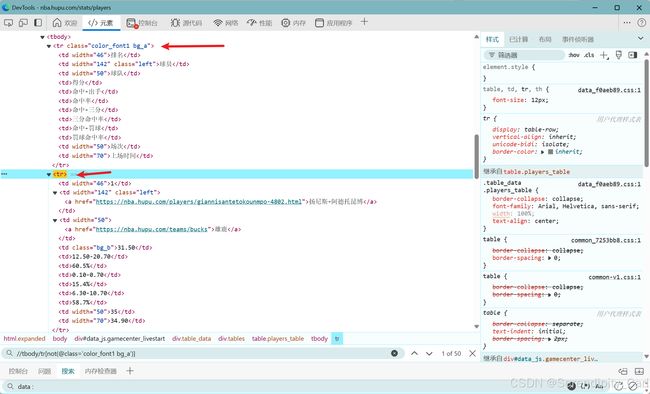Select div.table_data breadcrumb

[x=192, y=339]
